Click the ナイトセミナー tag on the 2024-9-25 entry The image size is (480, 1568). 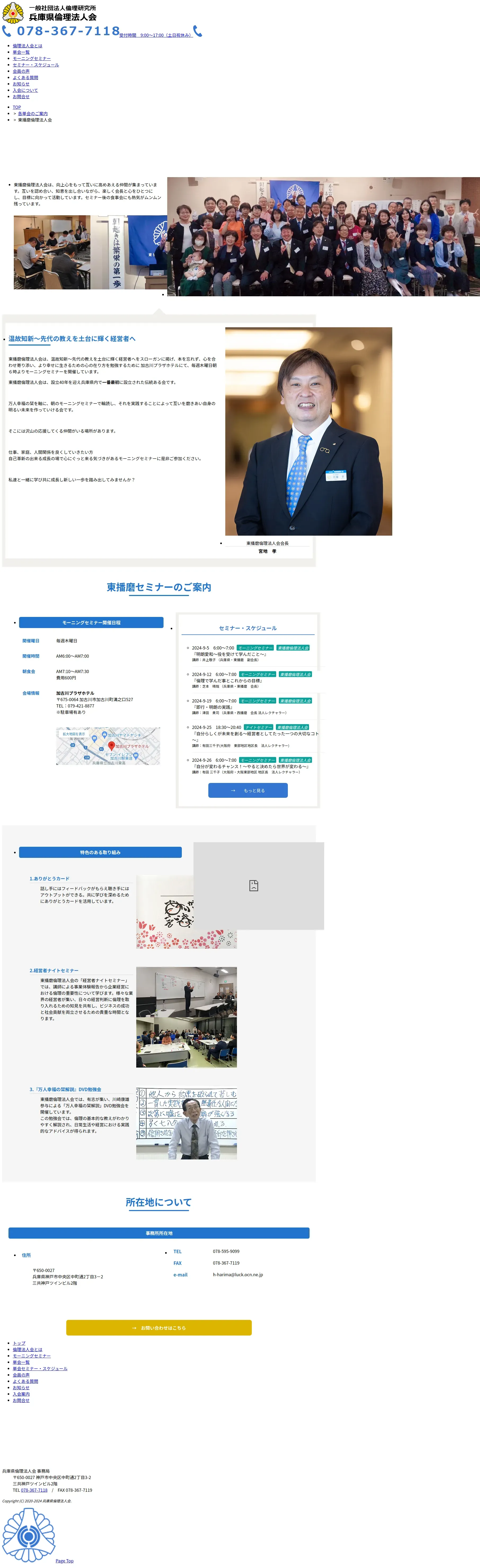pyautogui.click(x=258, y=727)
